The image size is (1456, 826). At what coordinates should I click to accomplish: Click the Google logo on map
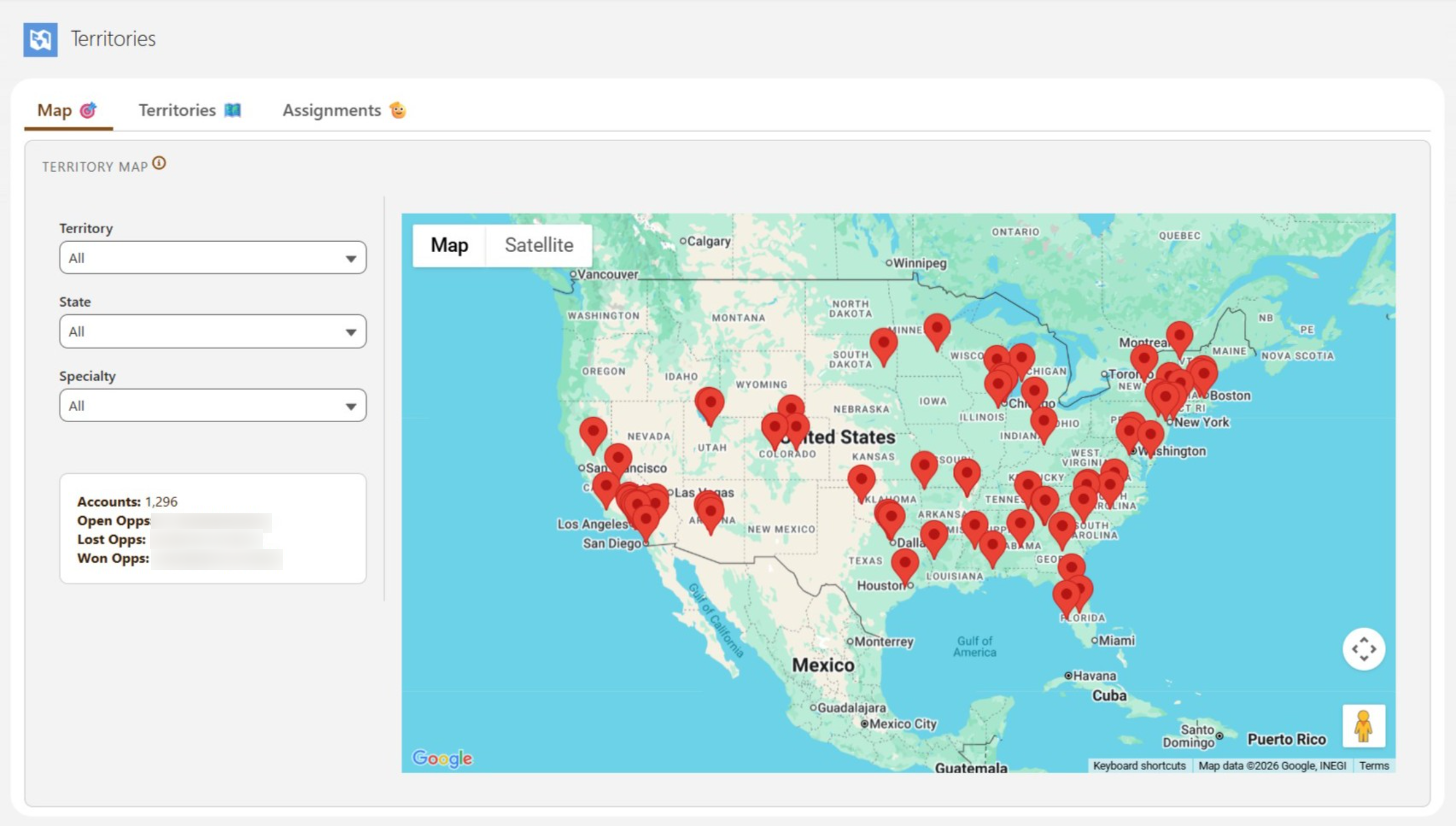click(x=442, y=758)
